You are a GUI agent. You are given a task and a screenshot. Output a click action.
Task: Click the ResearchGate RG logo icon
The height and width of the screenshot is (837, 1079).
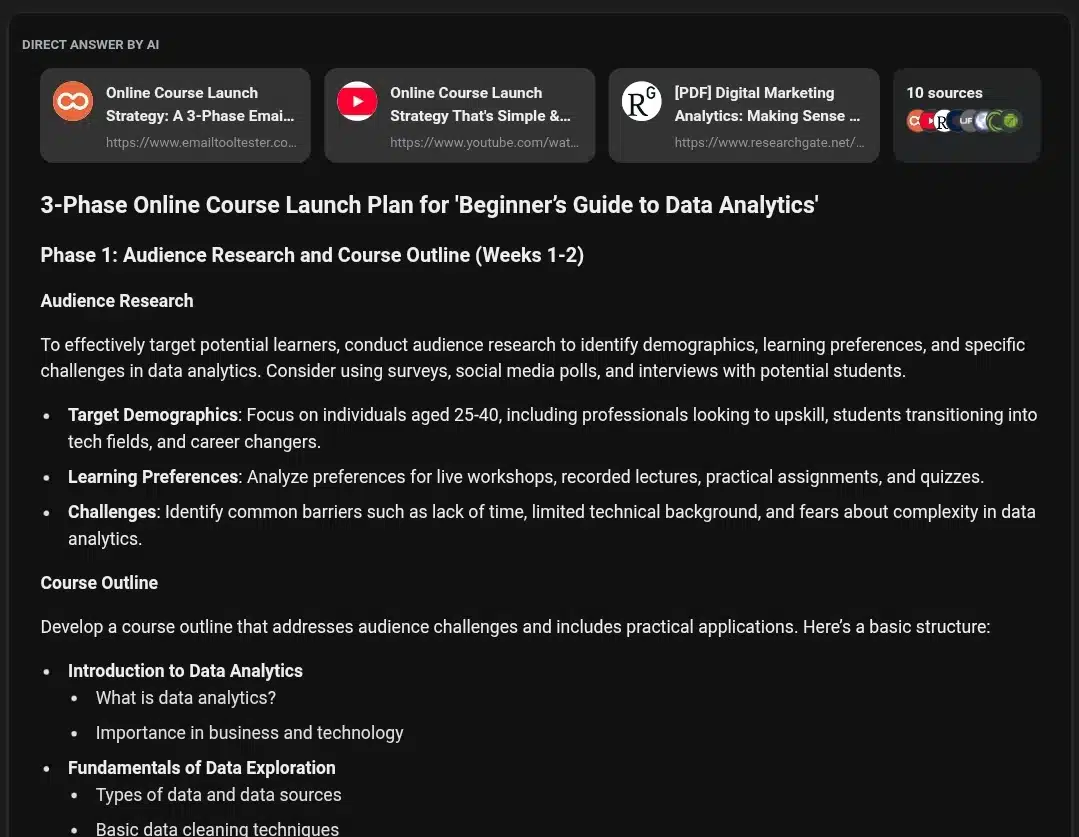point(641,102)
